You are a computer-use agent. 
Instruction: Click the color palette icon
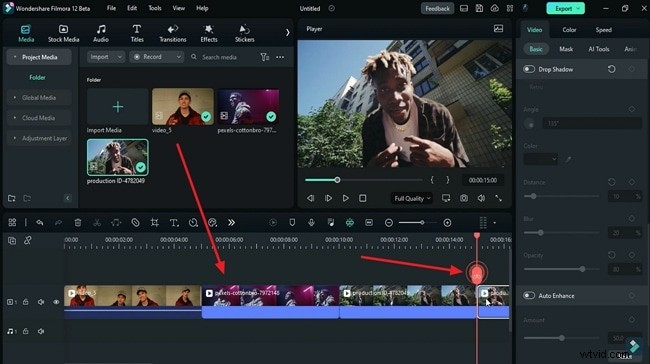212,223
